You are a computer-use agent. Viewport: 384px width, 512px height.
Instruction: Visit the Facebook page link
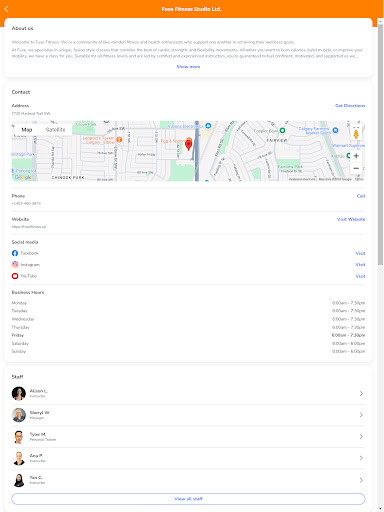(x=360, y=253)
